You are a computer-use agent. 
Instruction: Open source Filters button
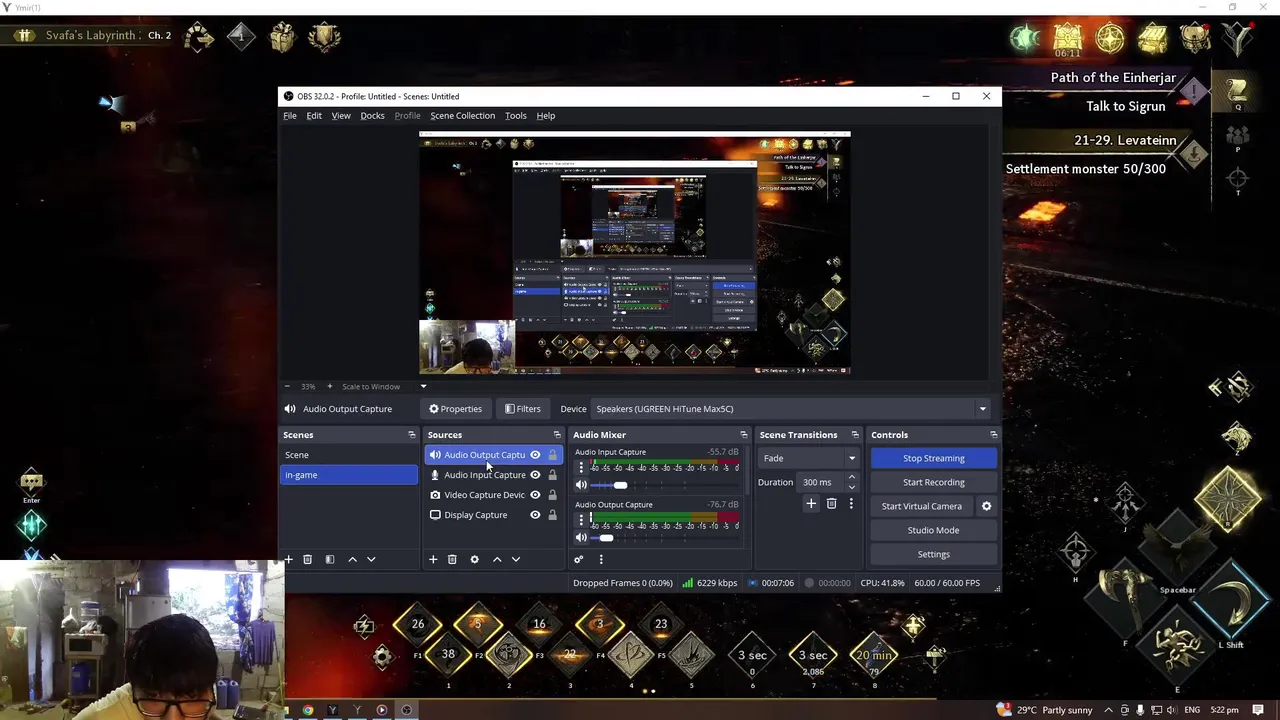pos(523,408)
